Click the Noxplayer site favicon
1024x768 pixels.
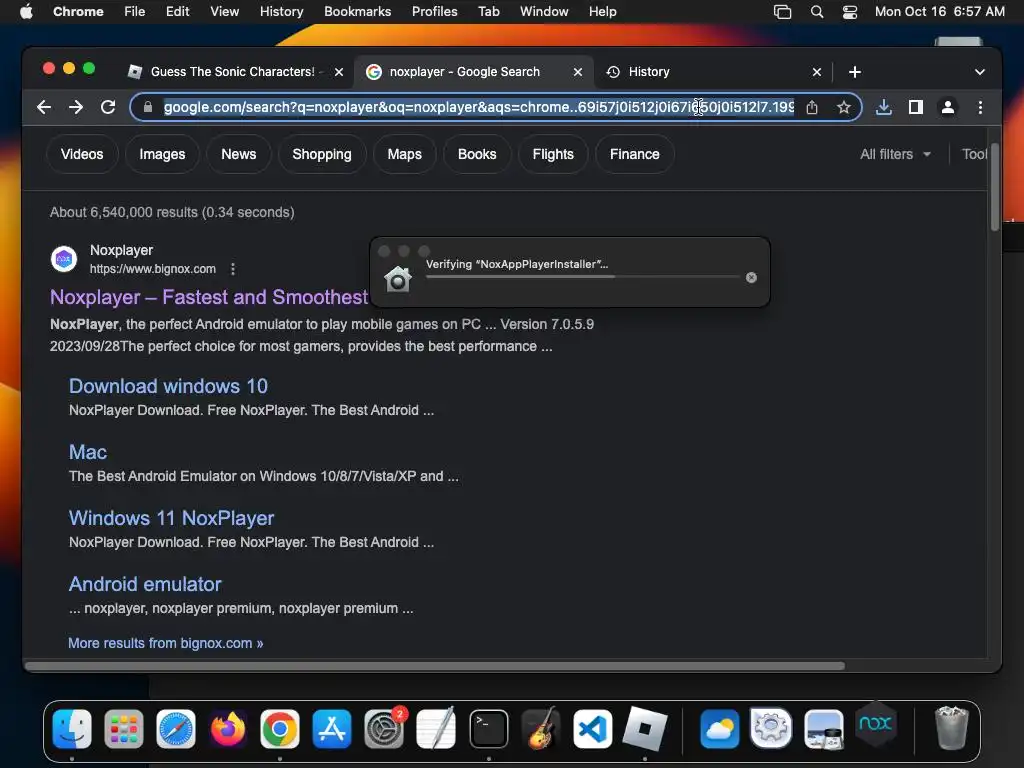click(64, 259)
